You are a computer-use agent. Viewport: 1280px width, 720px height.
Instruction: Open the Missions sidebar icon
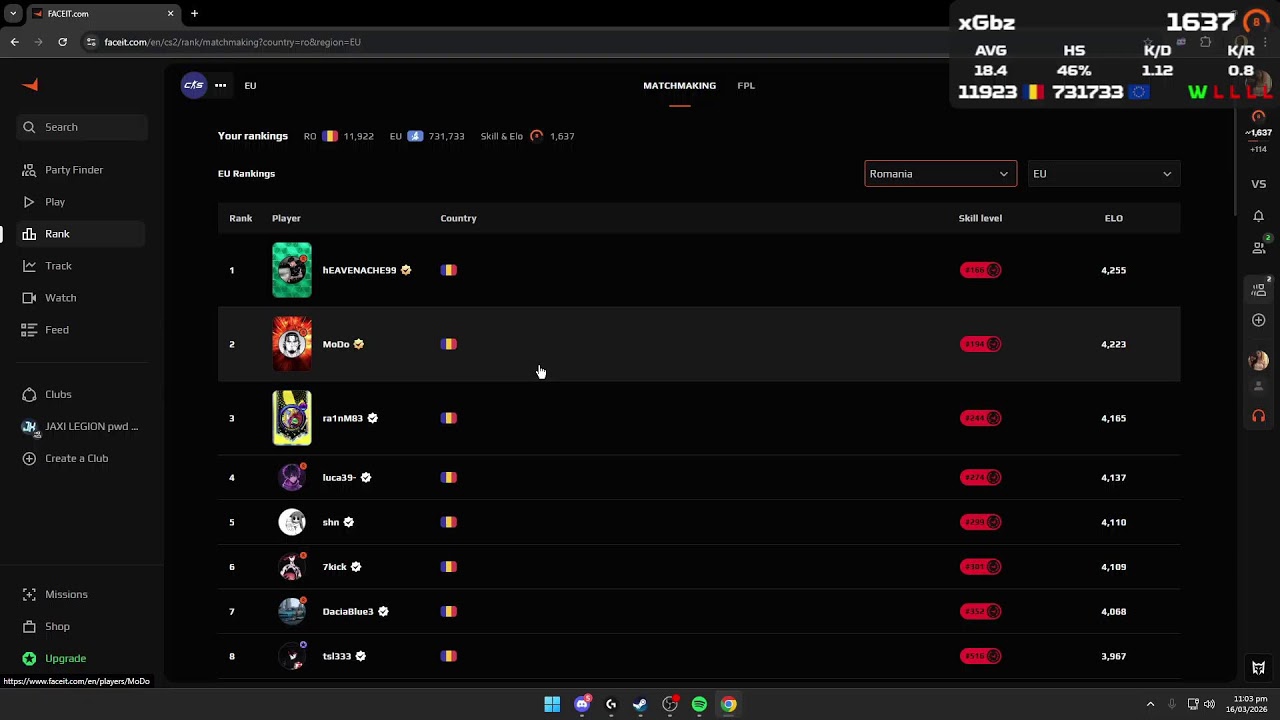click(x=29, y=594)
